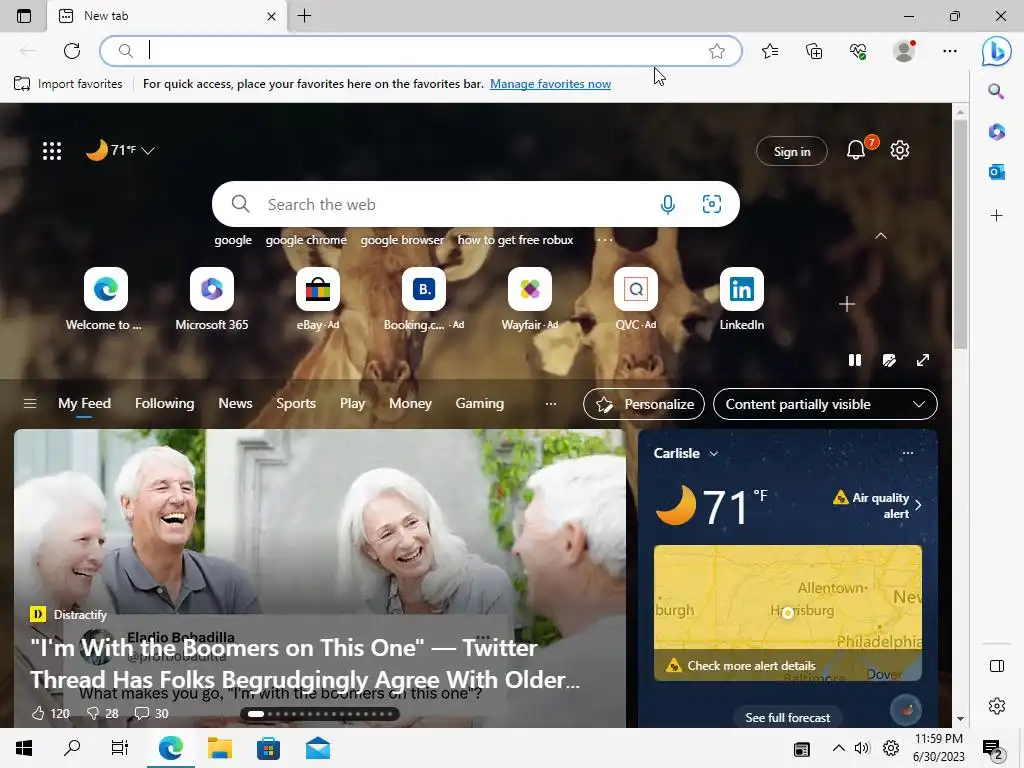Open File Explorer from taskbar
Image resolution: width=1024 pixels, height=768 pixels.
[219, 748]
